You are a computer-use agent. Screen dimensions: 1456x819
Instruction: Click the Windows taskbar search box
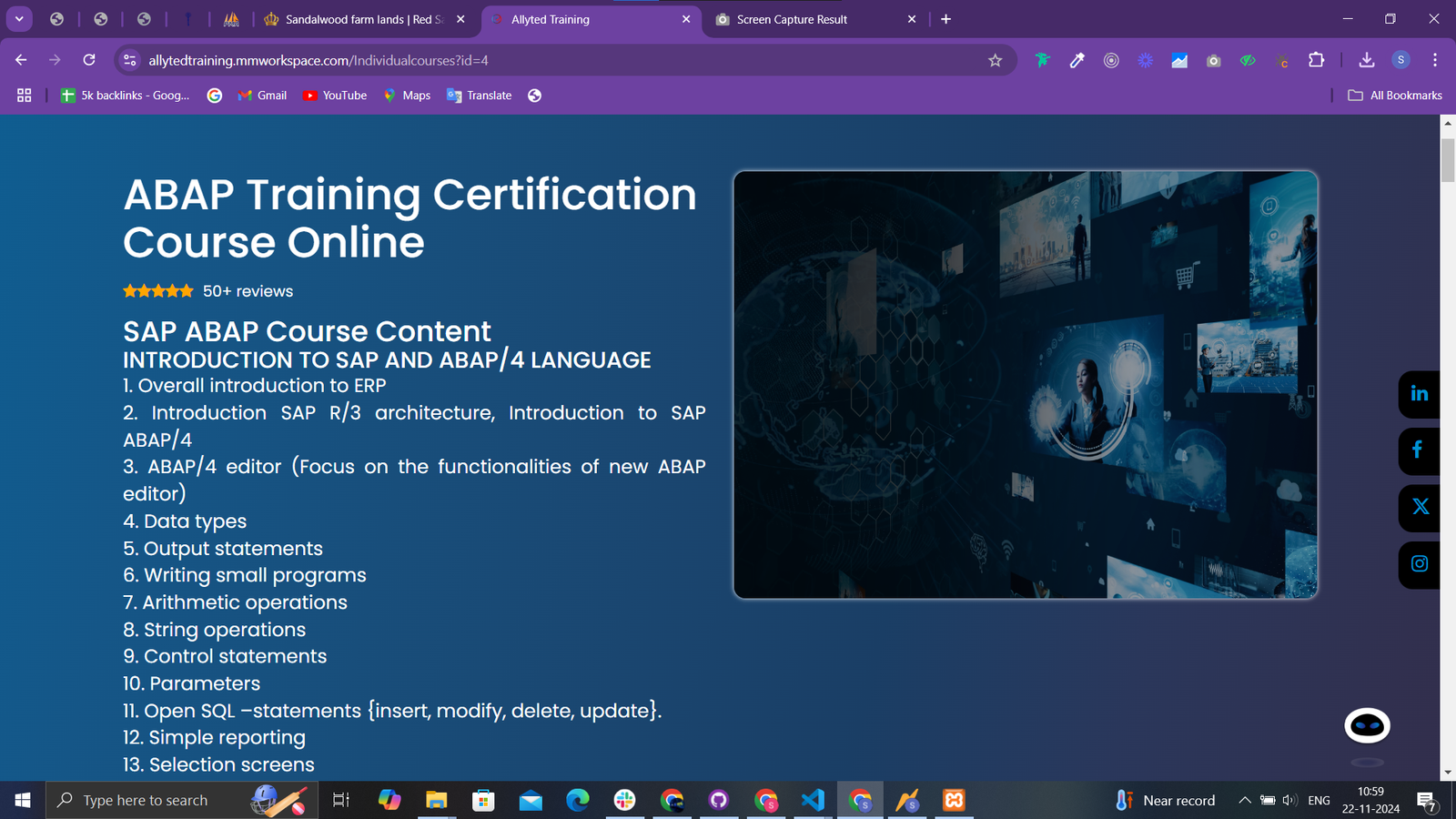pyautogui.click(x=182, y=800)
